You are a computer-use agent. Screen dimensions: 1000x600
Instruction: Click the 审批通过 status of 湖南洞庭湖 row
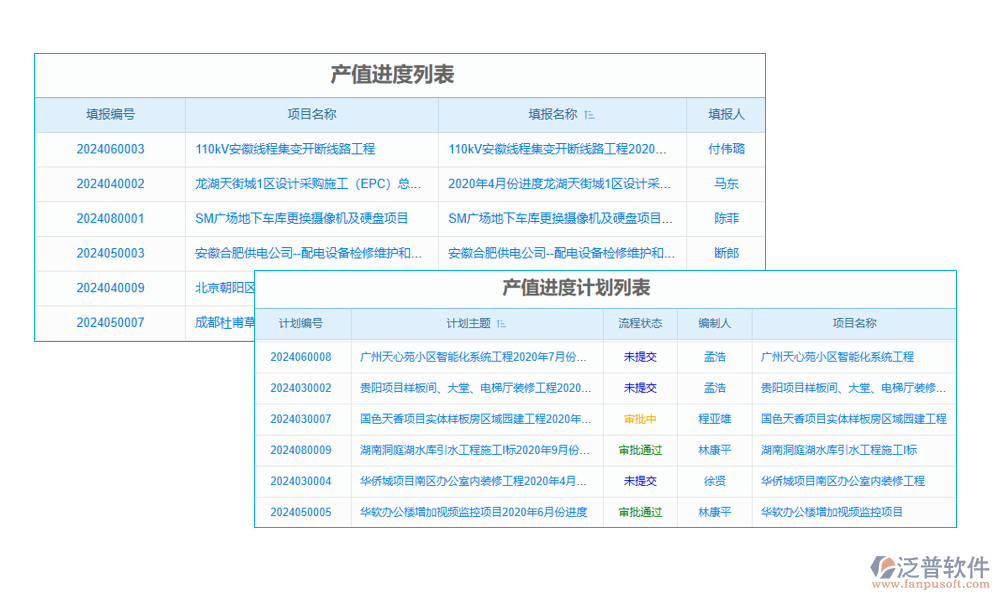coord(639,450)
